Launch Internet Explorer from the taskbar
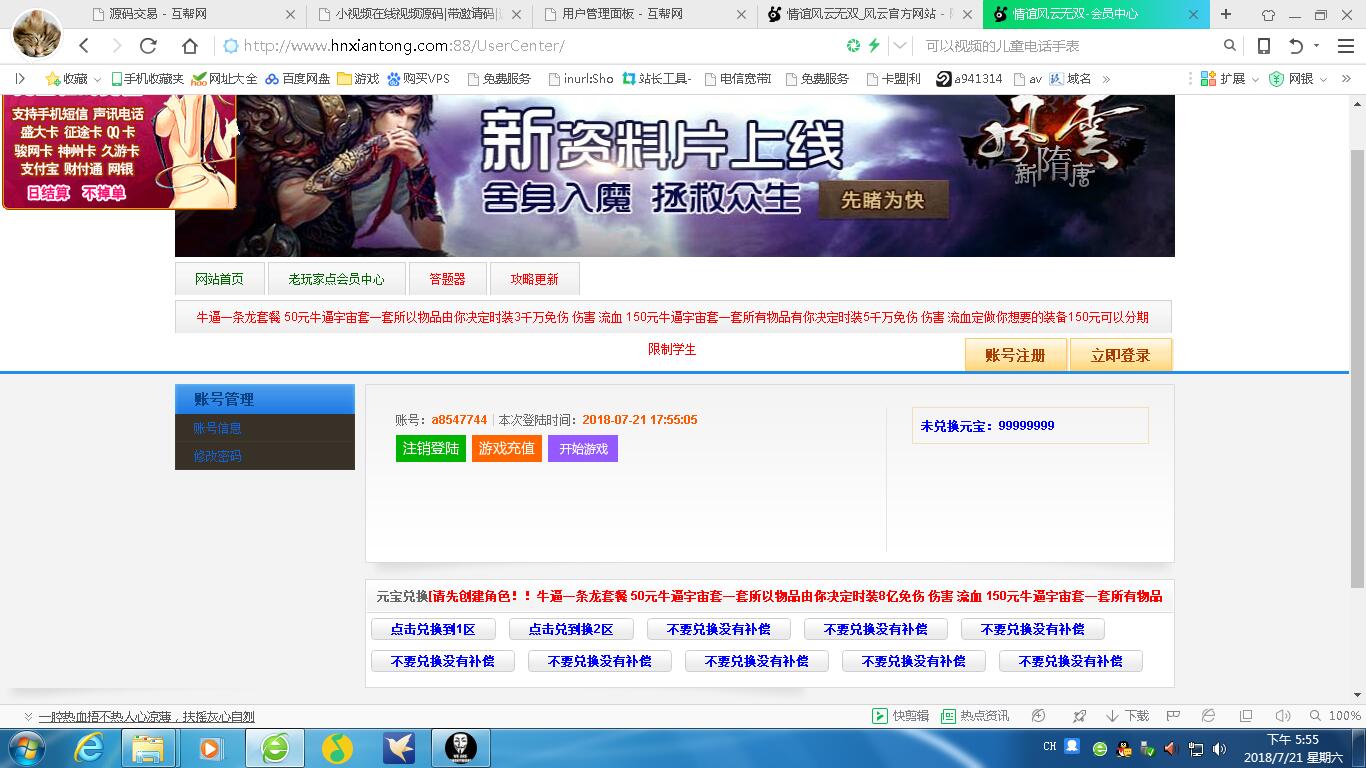 coord(89,748)
